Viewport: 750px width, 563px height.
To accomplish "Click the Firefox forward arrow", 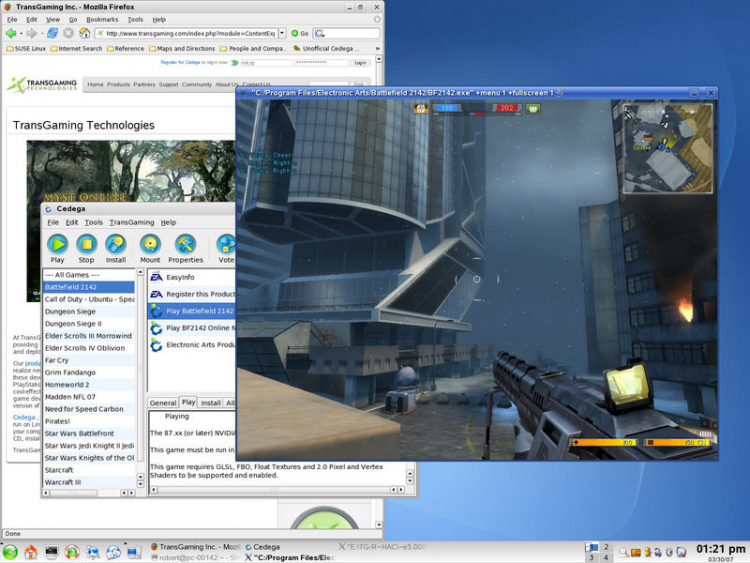I will tap(32, 33).
